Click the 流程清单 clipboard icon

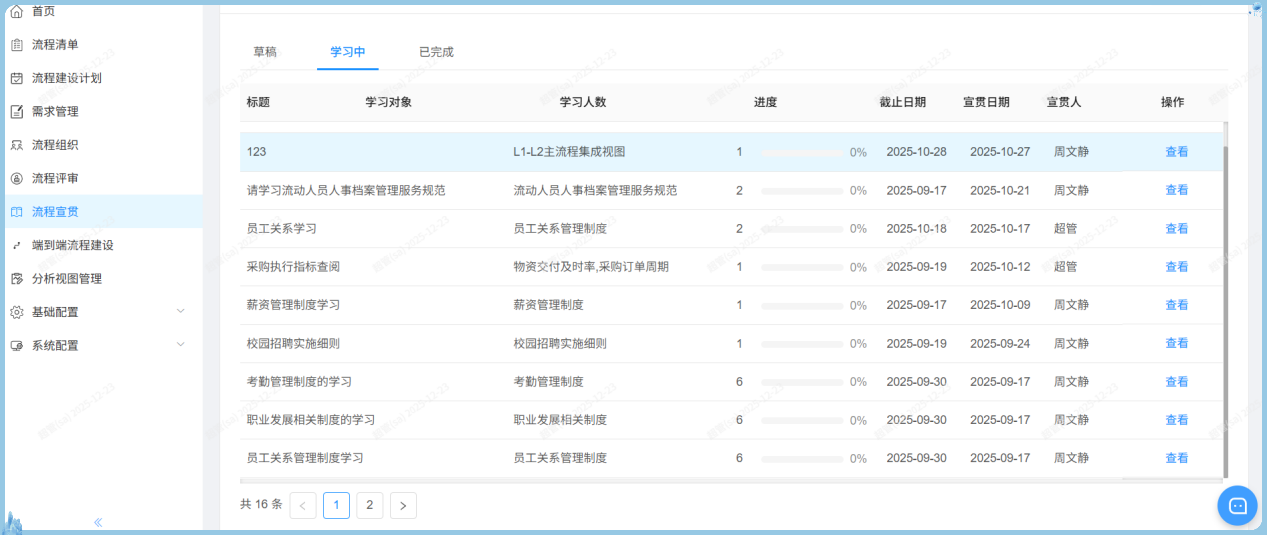pos(16,44)
